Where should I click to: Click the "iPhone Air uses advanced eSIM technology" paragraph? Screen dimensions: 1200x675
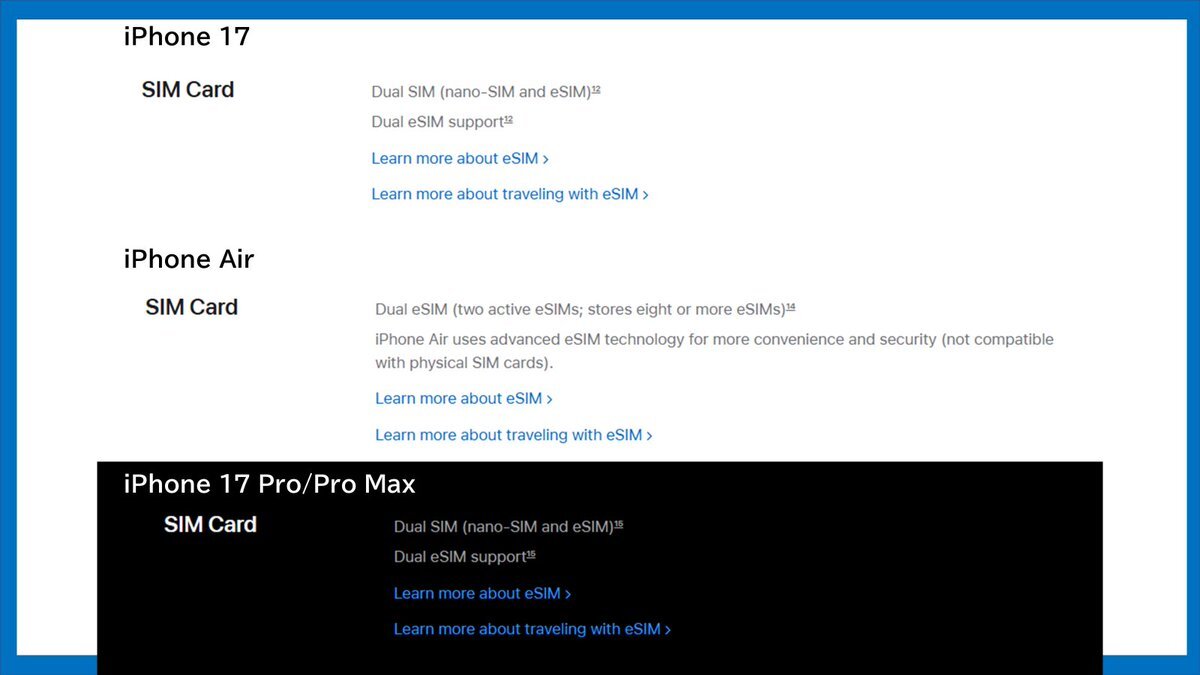pyautogui.click(x=714, y=350)
